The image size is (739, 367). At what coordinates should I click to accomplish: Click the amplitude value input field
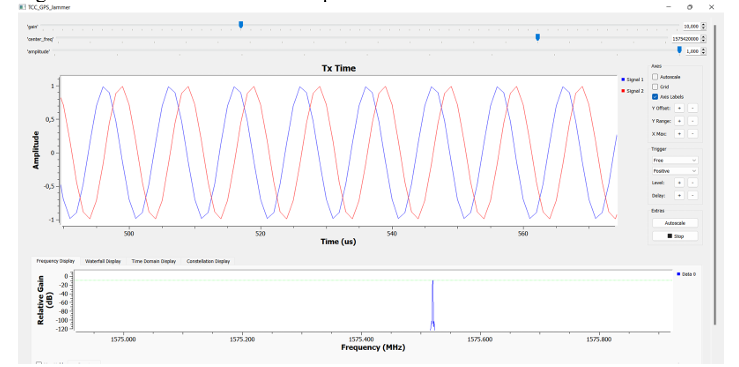click(x=693, y=51)
